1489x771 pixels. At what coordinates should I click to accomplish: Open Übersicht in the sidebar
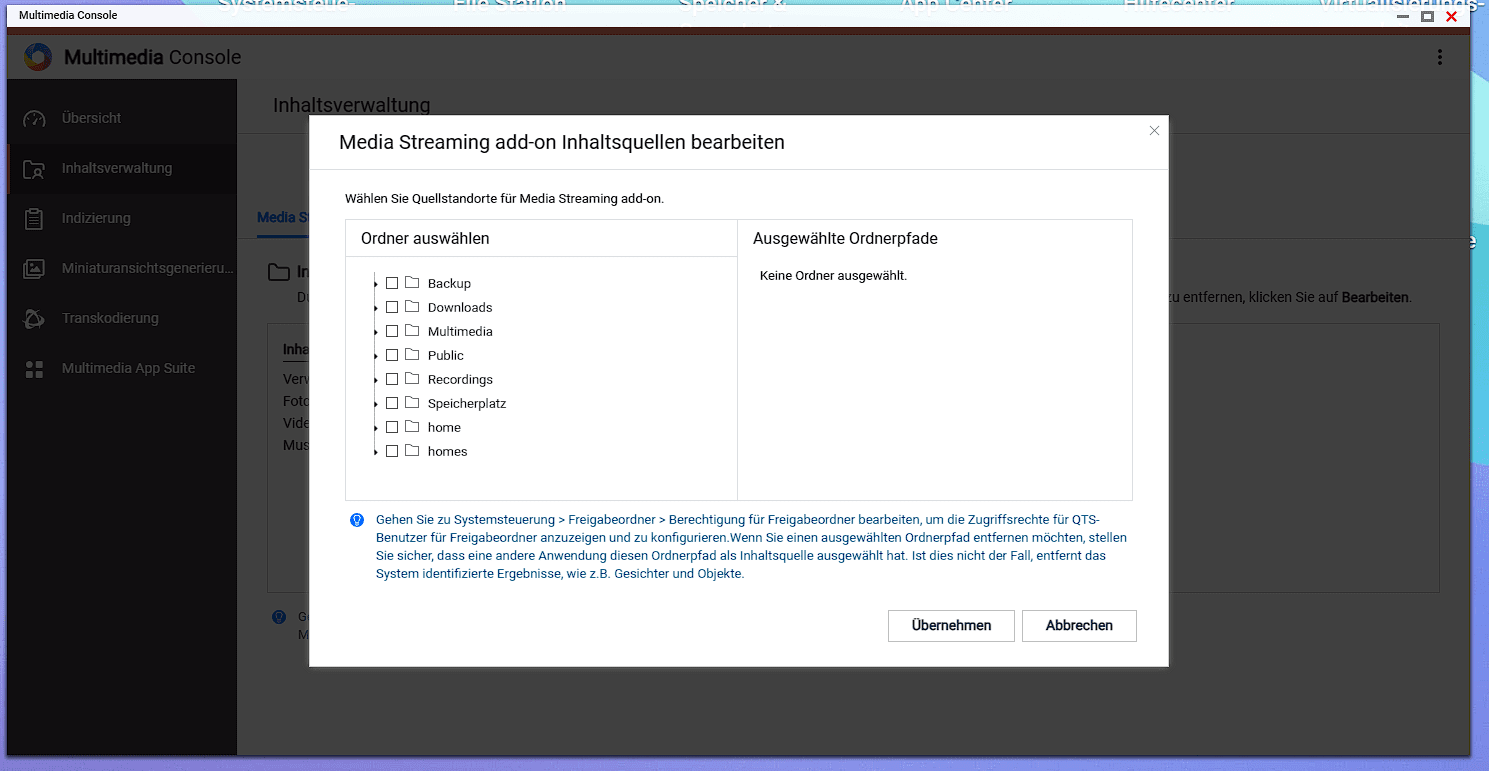click(x=122, y=118)
